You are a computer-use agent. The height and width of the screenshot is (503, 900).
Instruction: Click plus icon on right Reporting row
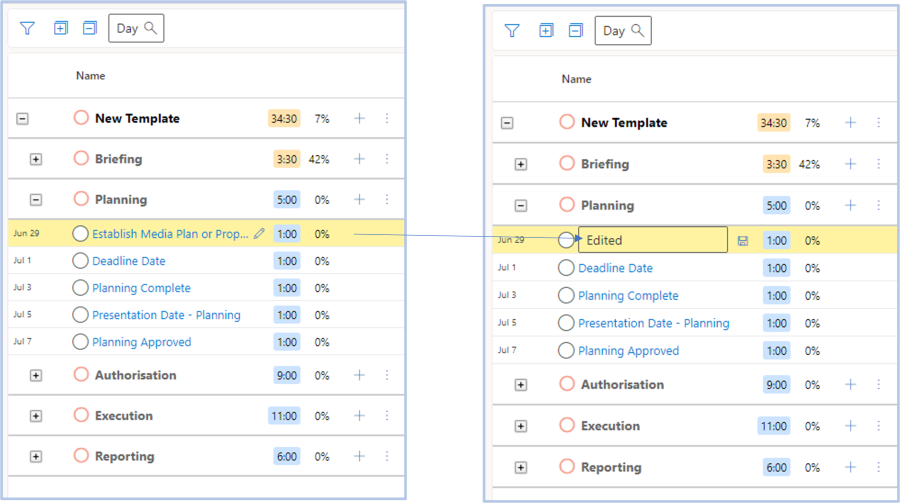(x=851, y=467)
